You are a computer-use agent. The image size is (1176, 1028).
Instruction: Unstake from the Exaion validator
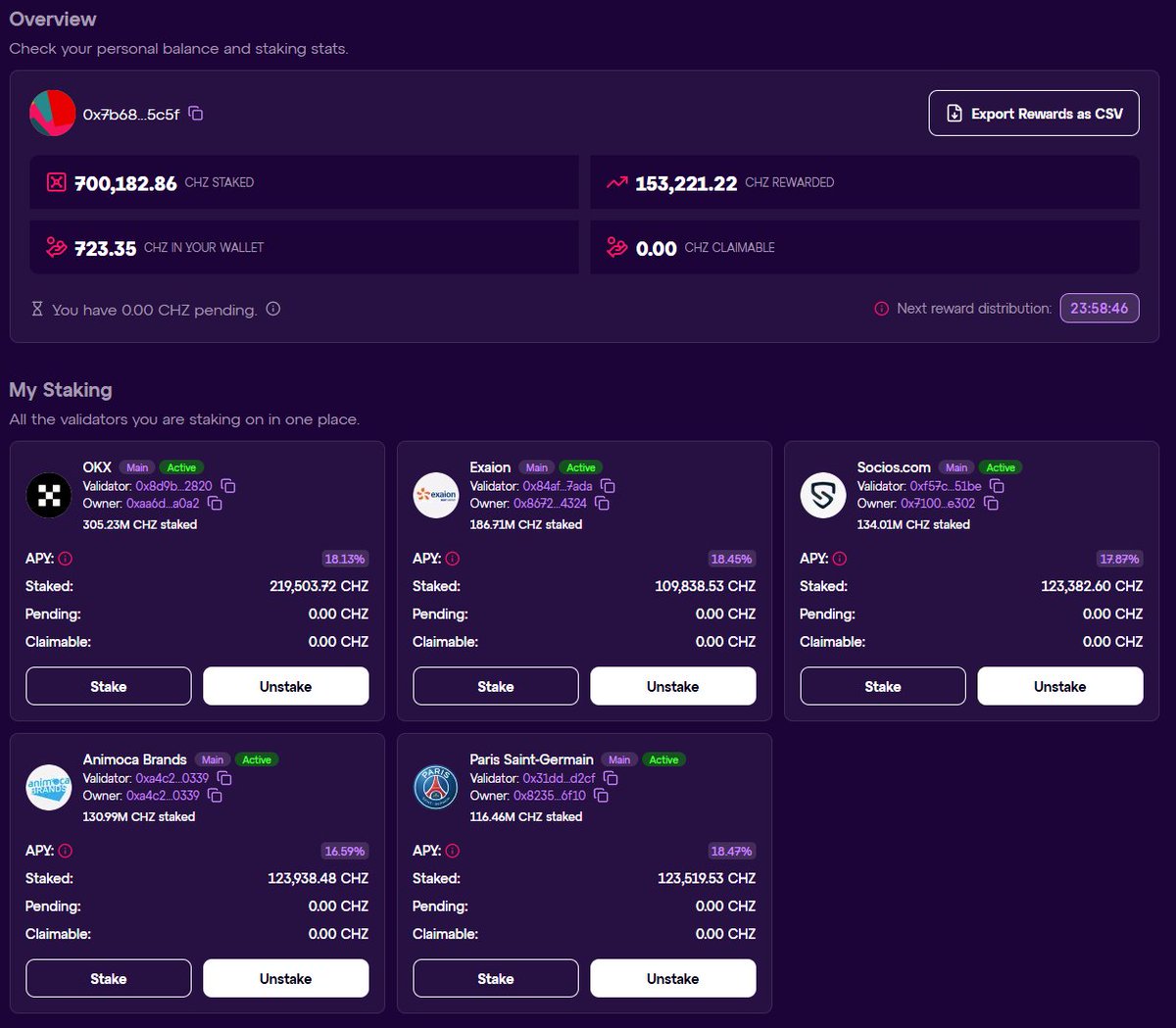pyautogui.click(x=673, y=686)
